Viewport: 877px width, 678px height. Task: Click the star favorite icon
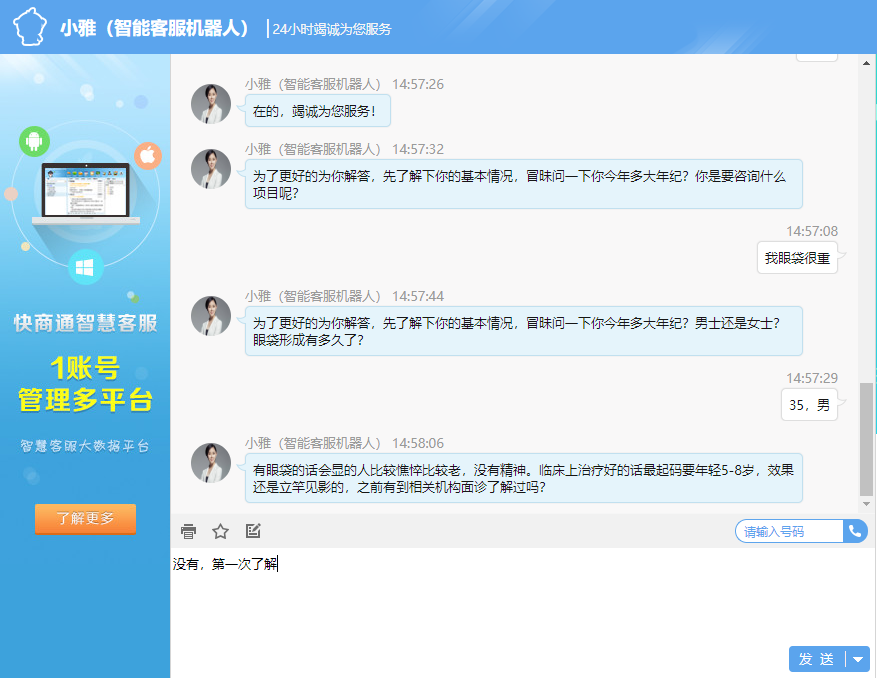pos(221,531)
